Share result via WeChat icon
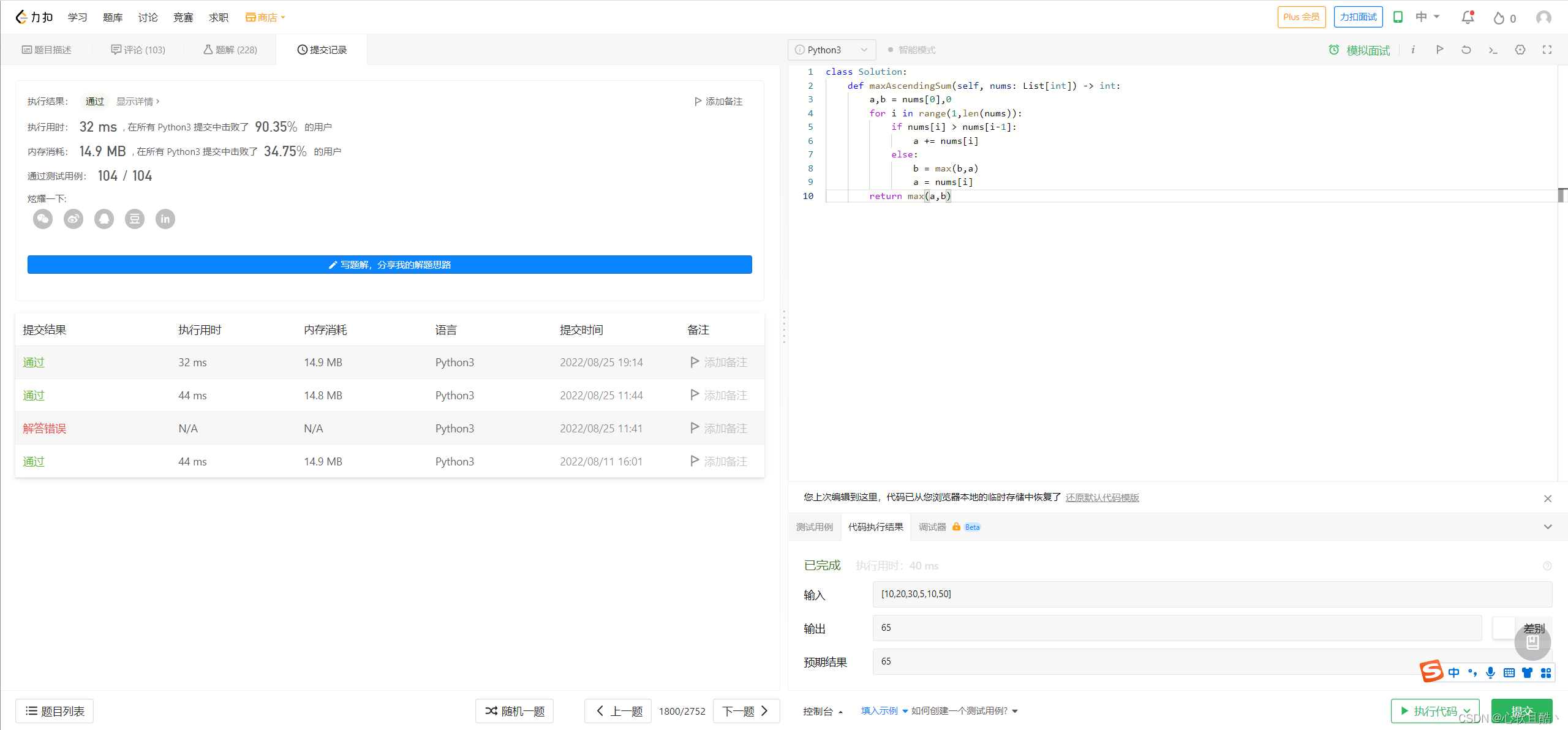The width and height of the screenshot is (1568, 730). click(43, 219)
